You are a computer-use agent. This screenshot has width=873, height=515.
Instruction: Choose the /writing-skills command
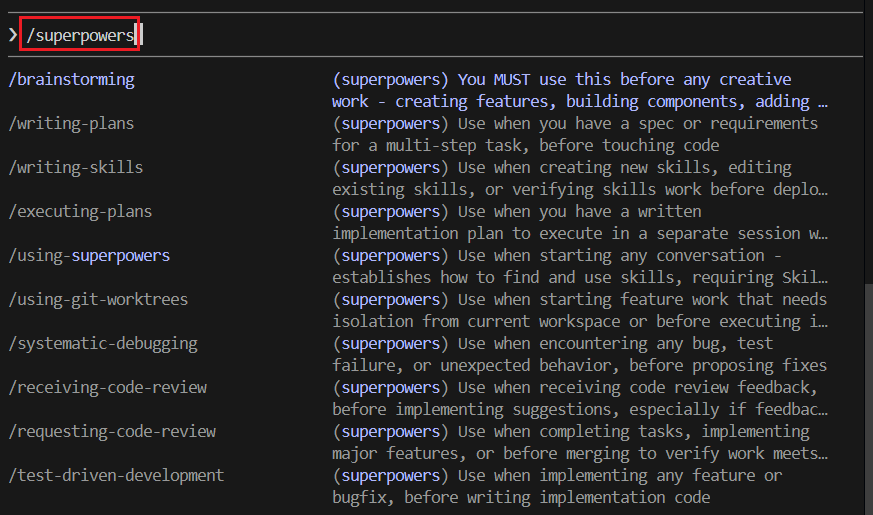(x=76, y=168)
